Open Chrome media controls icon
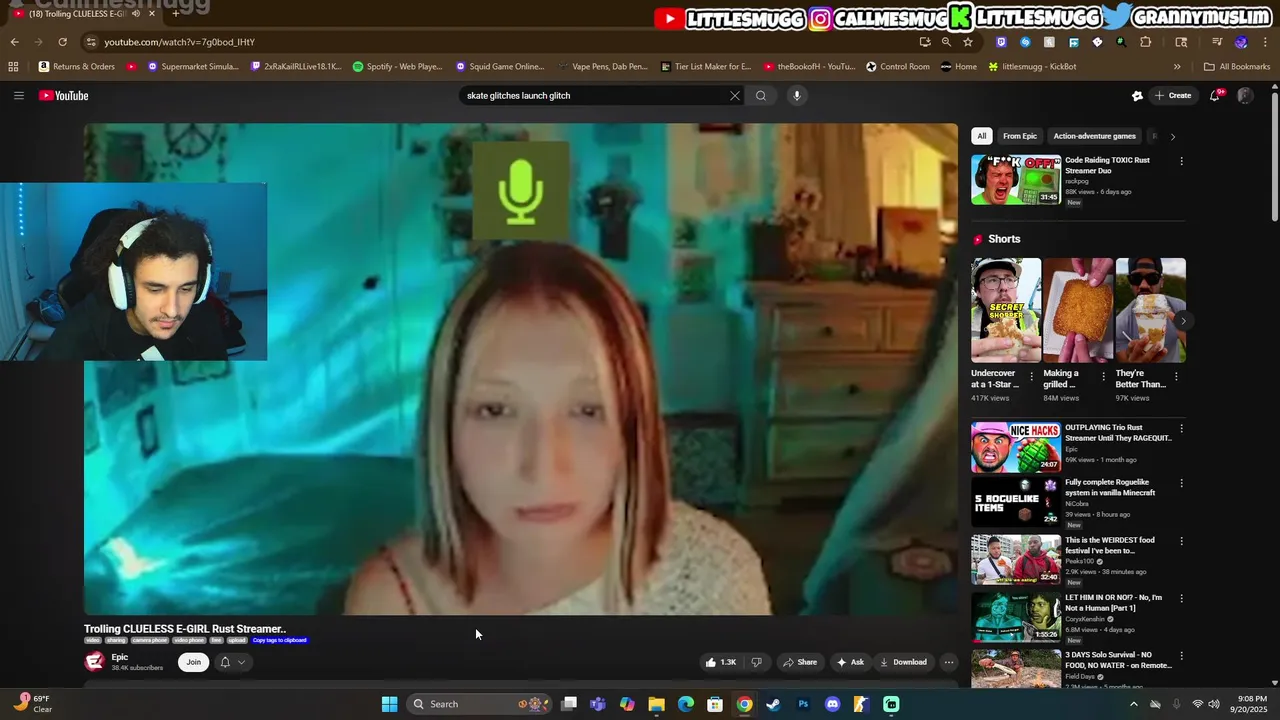 (x=1217, y=42)
